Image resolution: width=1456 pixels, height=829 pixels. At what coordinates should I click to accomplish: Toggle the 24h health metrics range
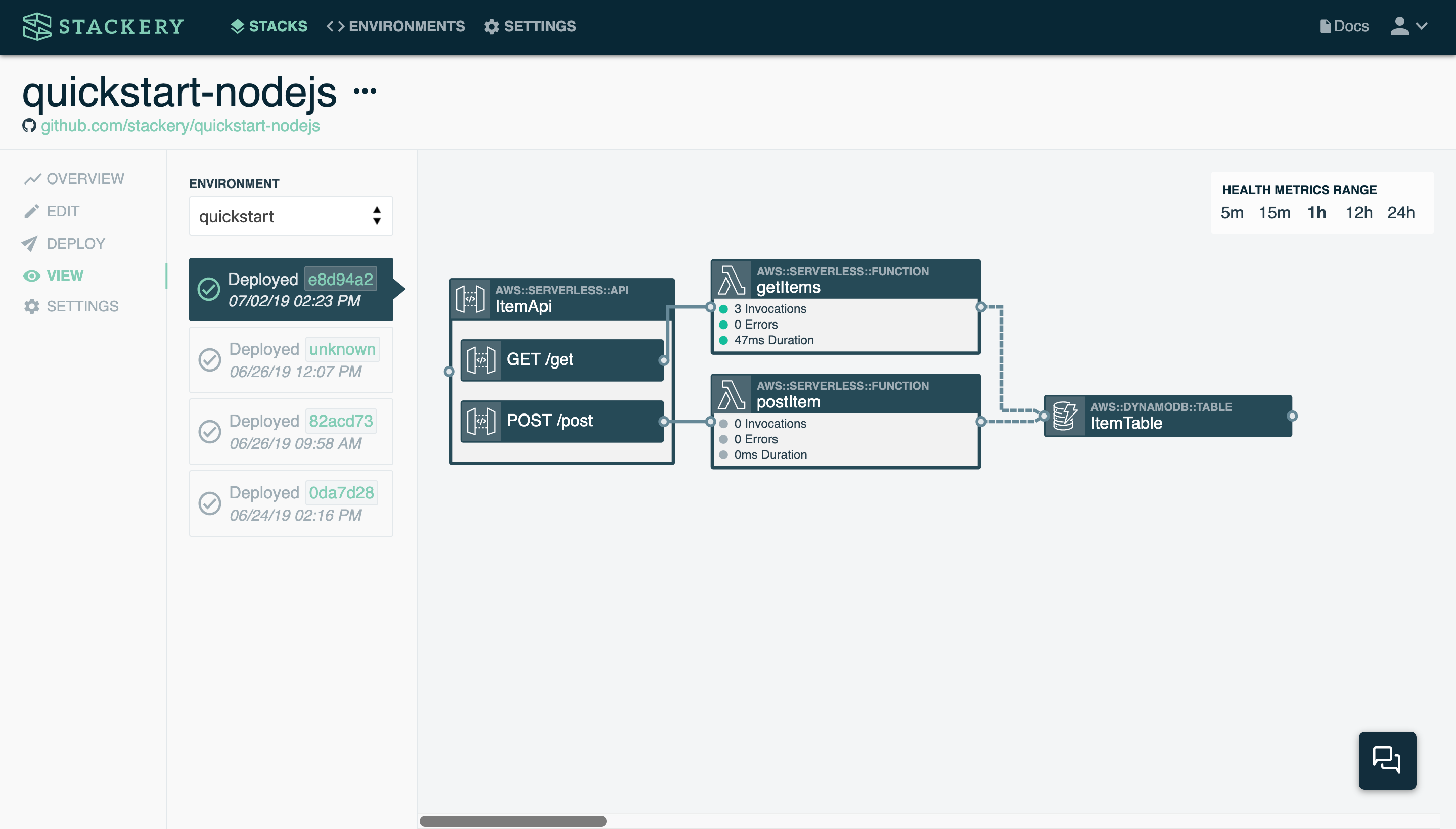tap(1402, 213)
